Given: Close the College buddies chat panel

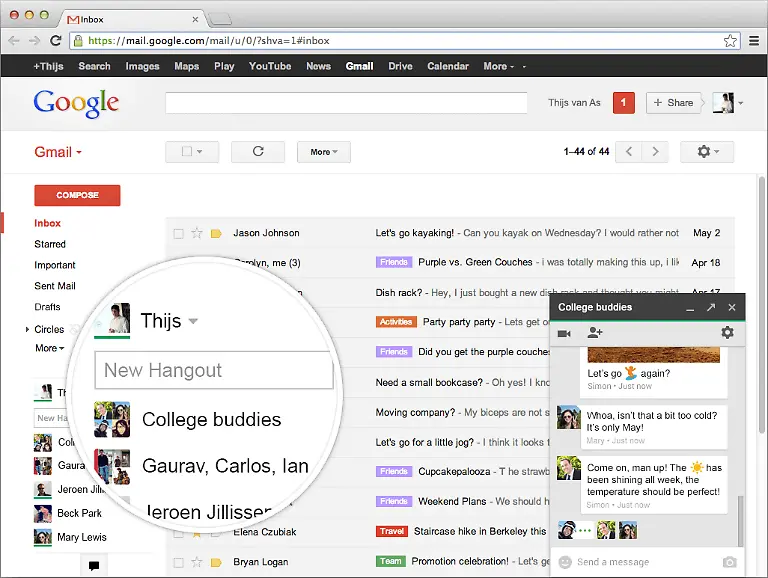Looking at the screenshot, I should [x=732, y=307].
